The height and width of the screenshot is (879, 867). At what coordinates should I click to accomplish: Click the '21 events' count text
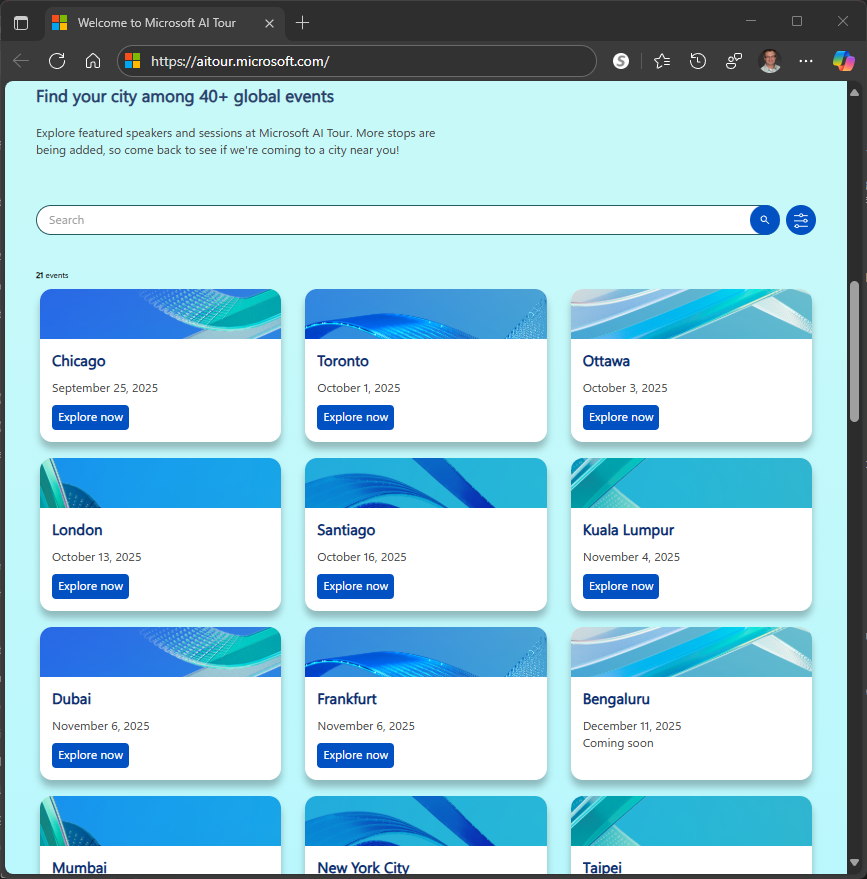coord(52,275)
